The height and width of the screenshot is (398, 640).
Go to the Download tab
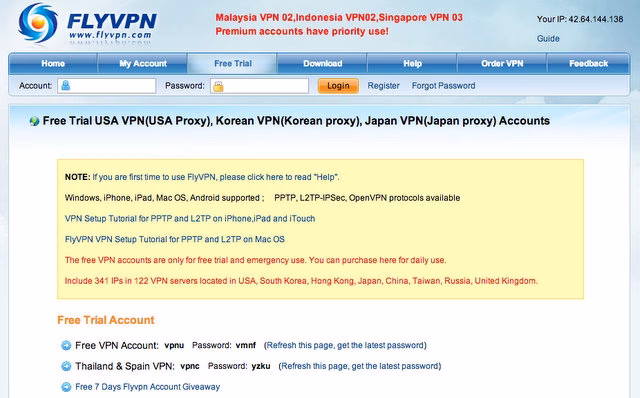pyautogui.click(x=322, y=63)
